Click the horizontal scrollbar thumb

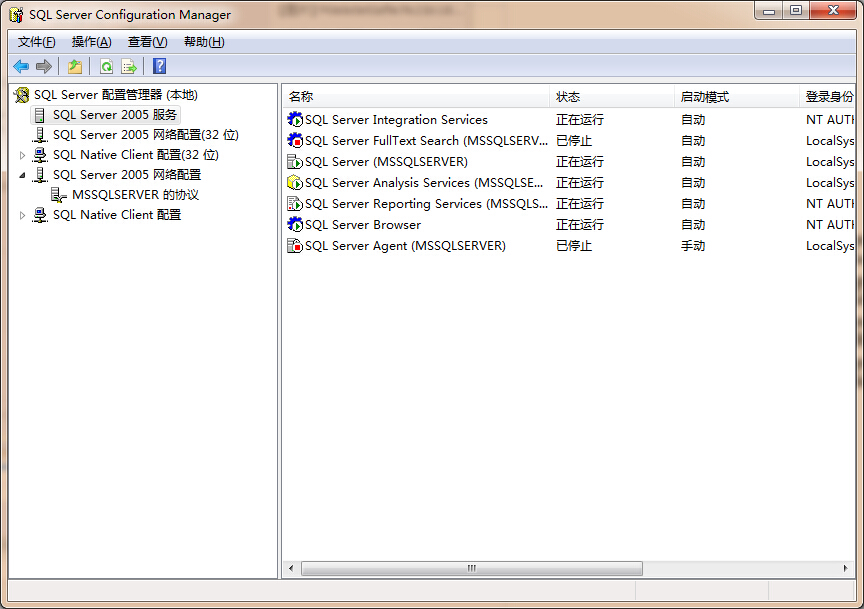pyautogui.click(x=472, y=568)
